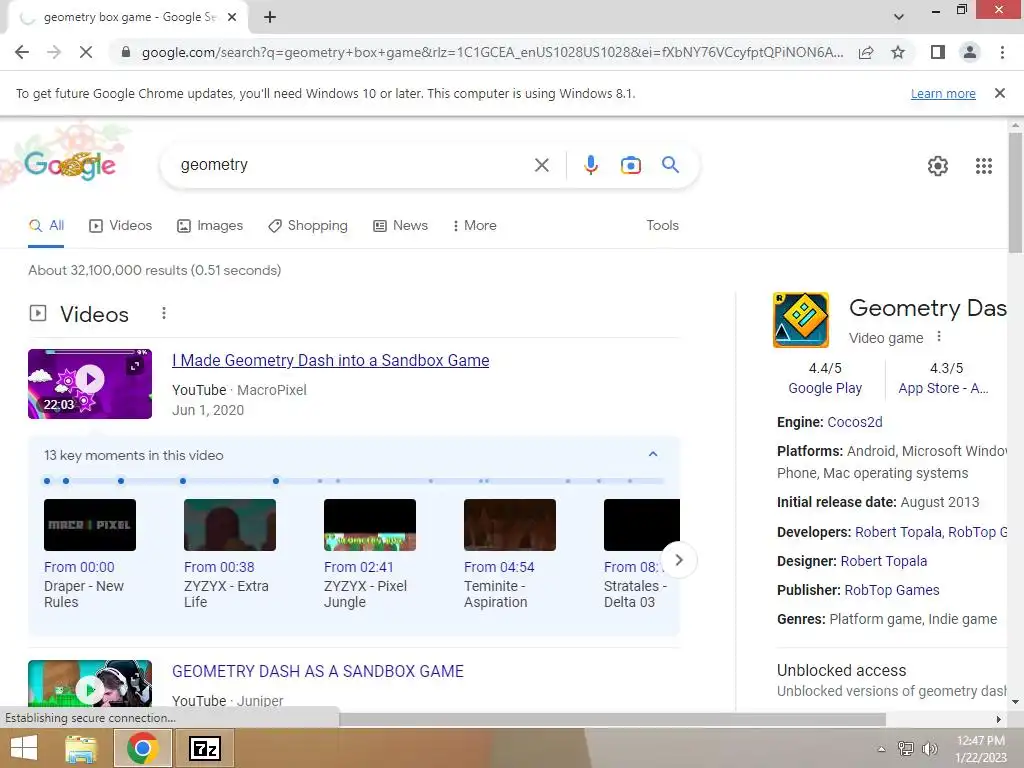Open App Store rating link

[942, 388]
